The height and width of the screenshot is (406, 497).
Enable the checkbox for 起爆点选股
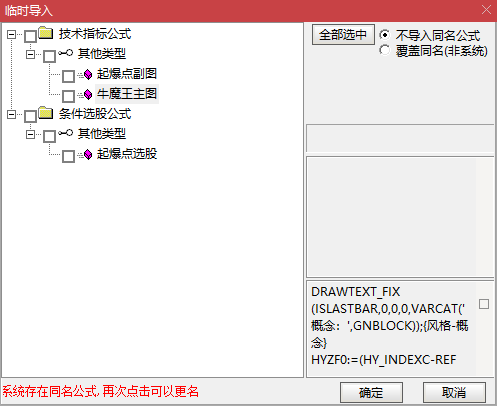click(68, 156)
